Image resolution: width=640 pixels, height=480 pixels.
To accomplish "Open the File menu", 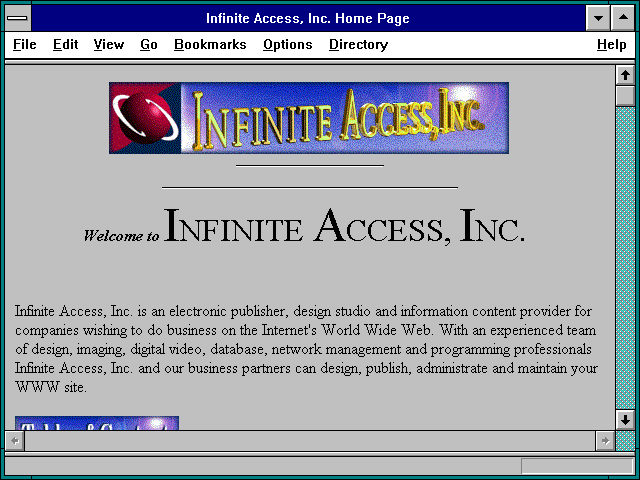I will [x=24, y=44].
